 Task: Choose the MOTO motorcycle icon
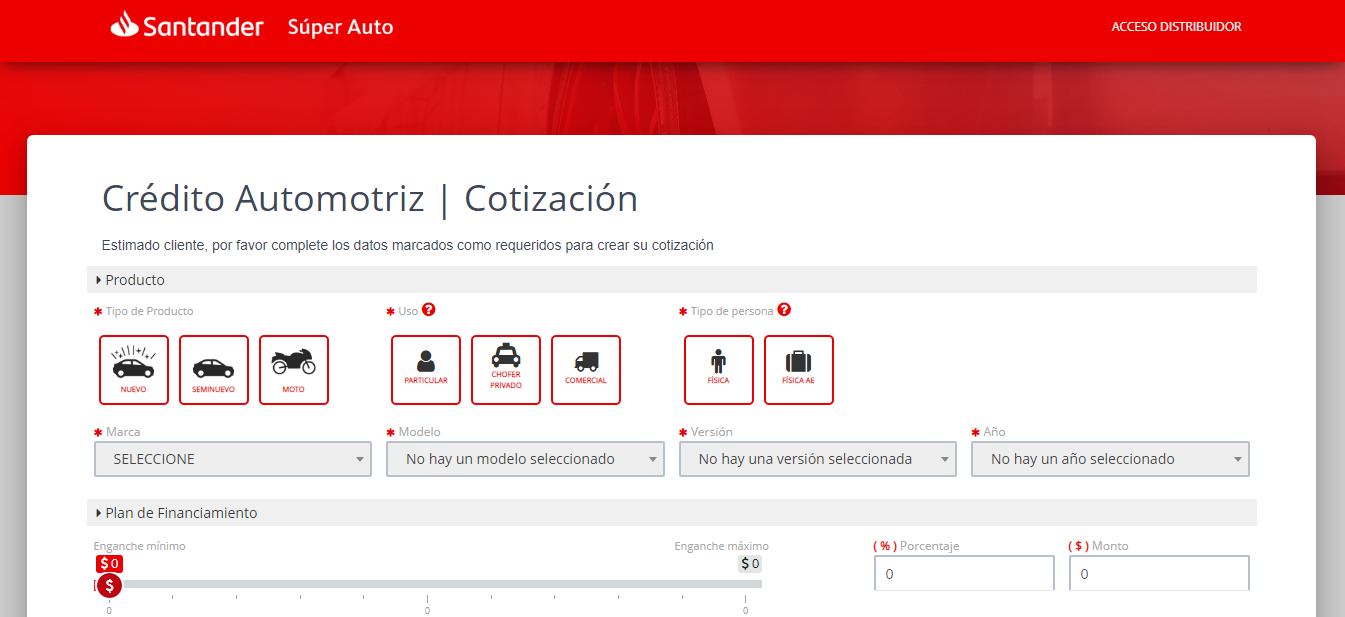click(293, 369)
